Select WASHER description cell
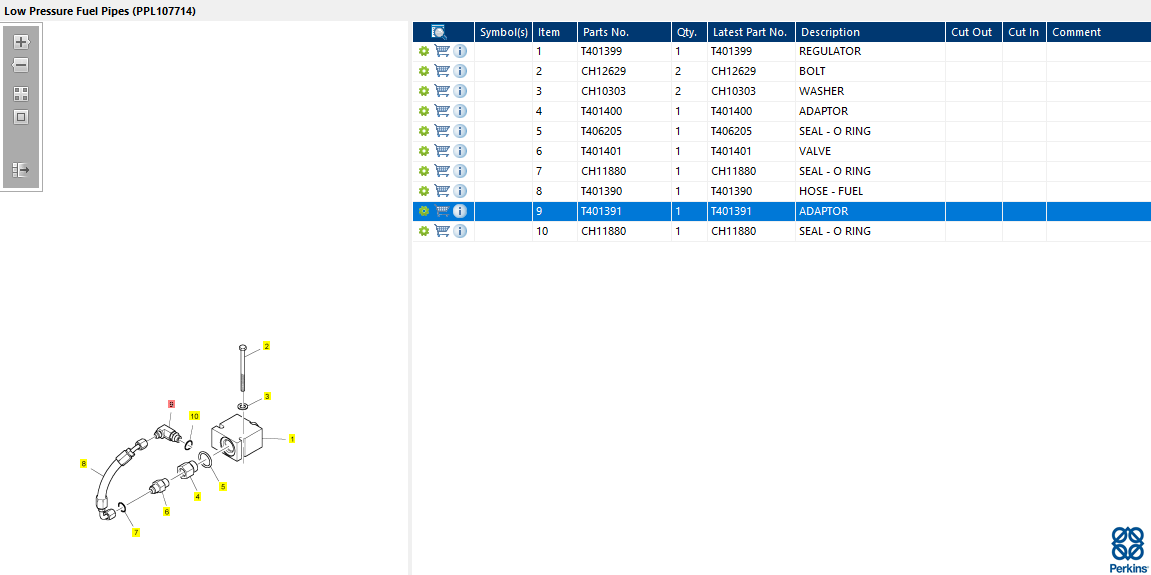Viewport: 1151px width, 575px height. pos(871,91)
